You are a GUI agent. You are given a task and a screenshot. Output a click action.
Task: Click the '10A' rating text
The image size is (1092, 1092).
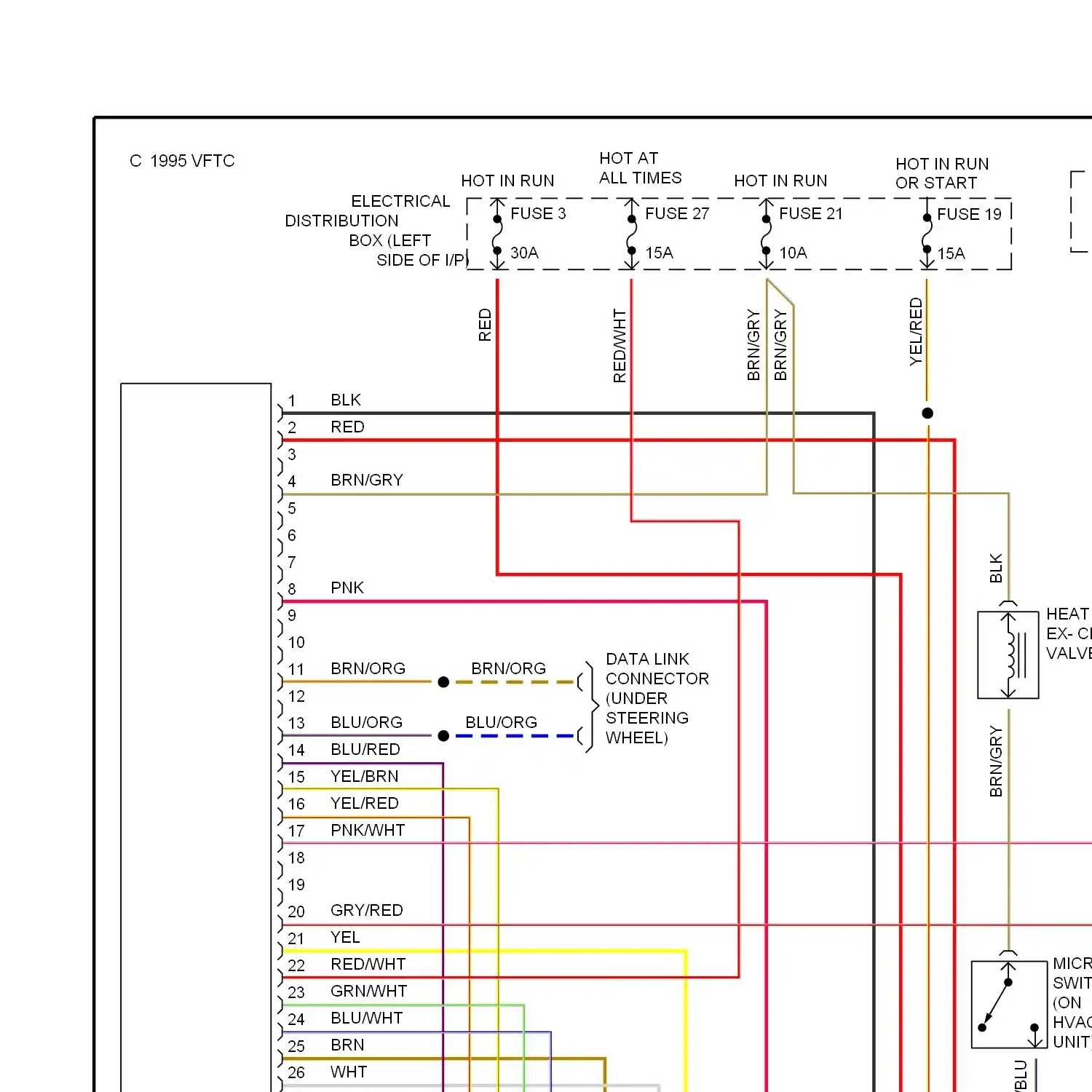coord(793,253)
